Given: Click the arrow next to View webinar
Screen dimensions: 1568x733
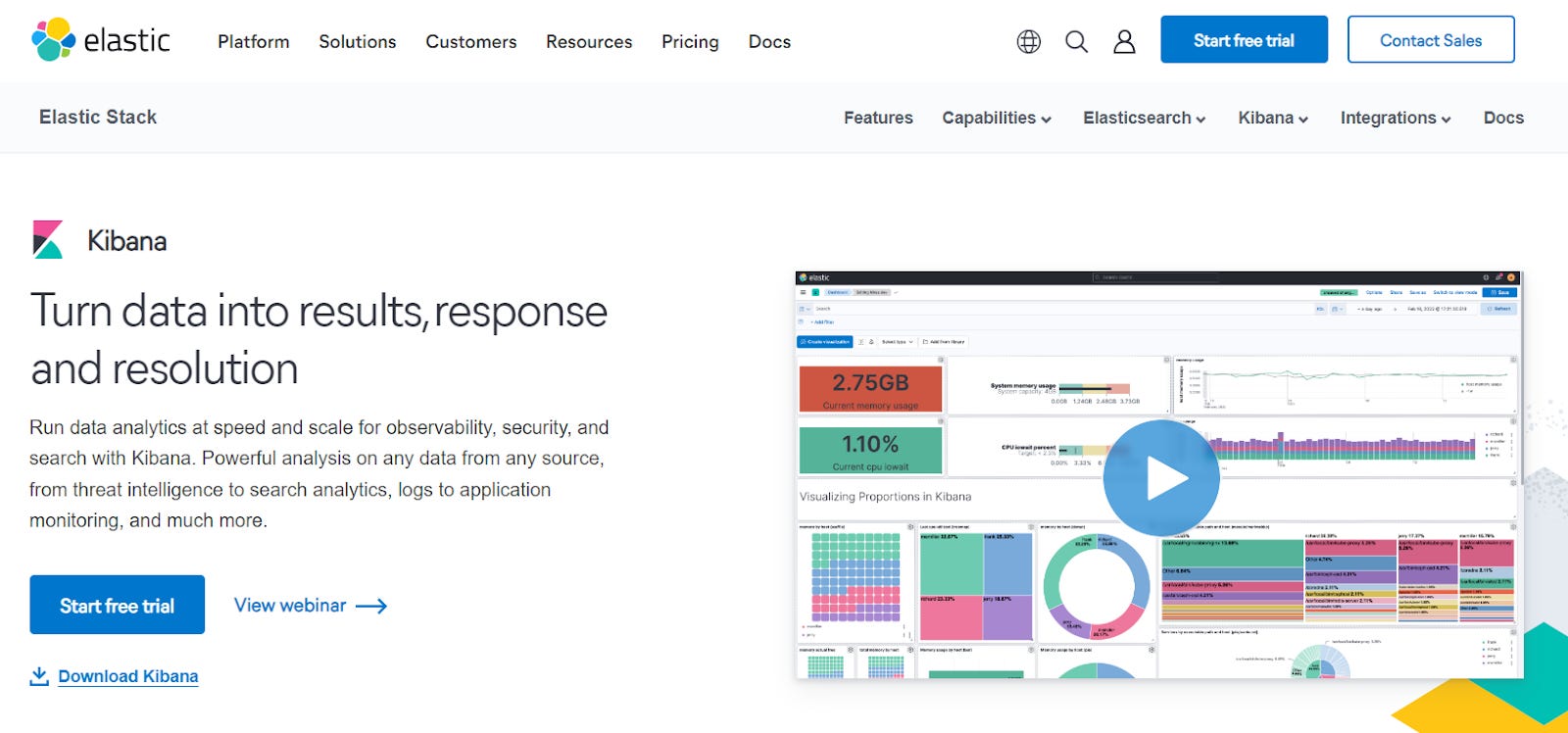Looking at the screenshot, I should pyautogui.click(x=371, y=607).
